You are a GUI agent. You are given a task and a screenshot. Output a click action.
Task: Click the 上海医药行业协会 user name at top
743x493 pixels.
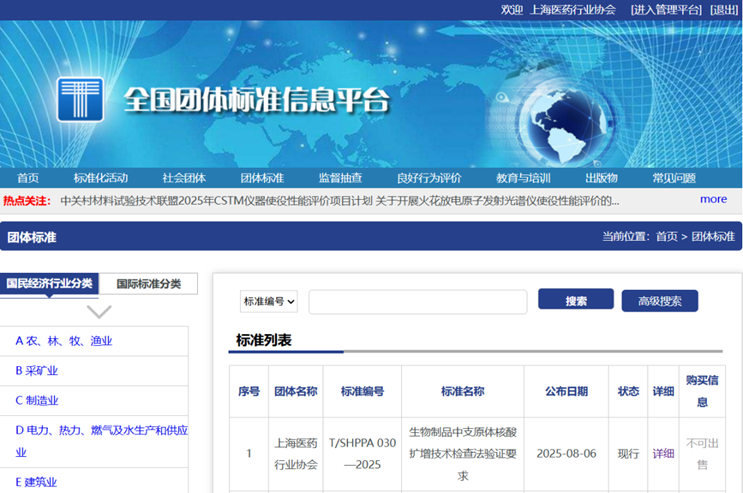(x=572, y=9)
